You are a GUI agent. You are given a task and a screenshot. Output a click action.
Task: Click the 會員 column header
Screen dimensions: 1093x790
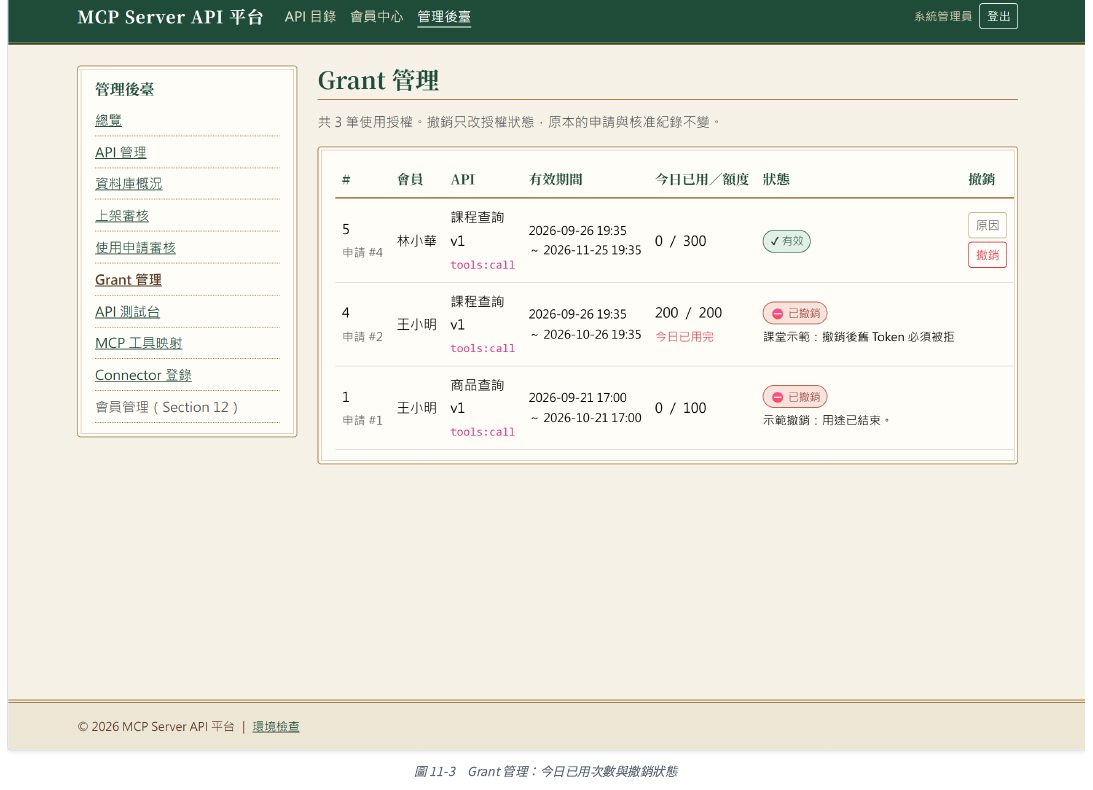[410, 179]
